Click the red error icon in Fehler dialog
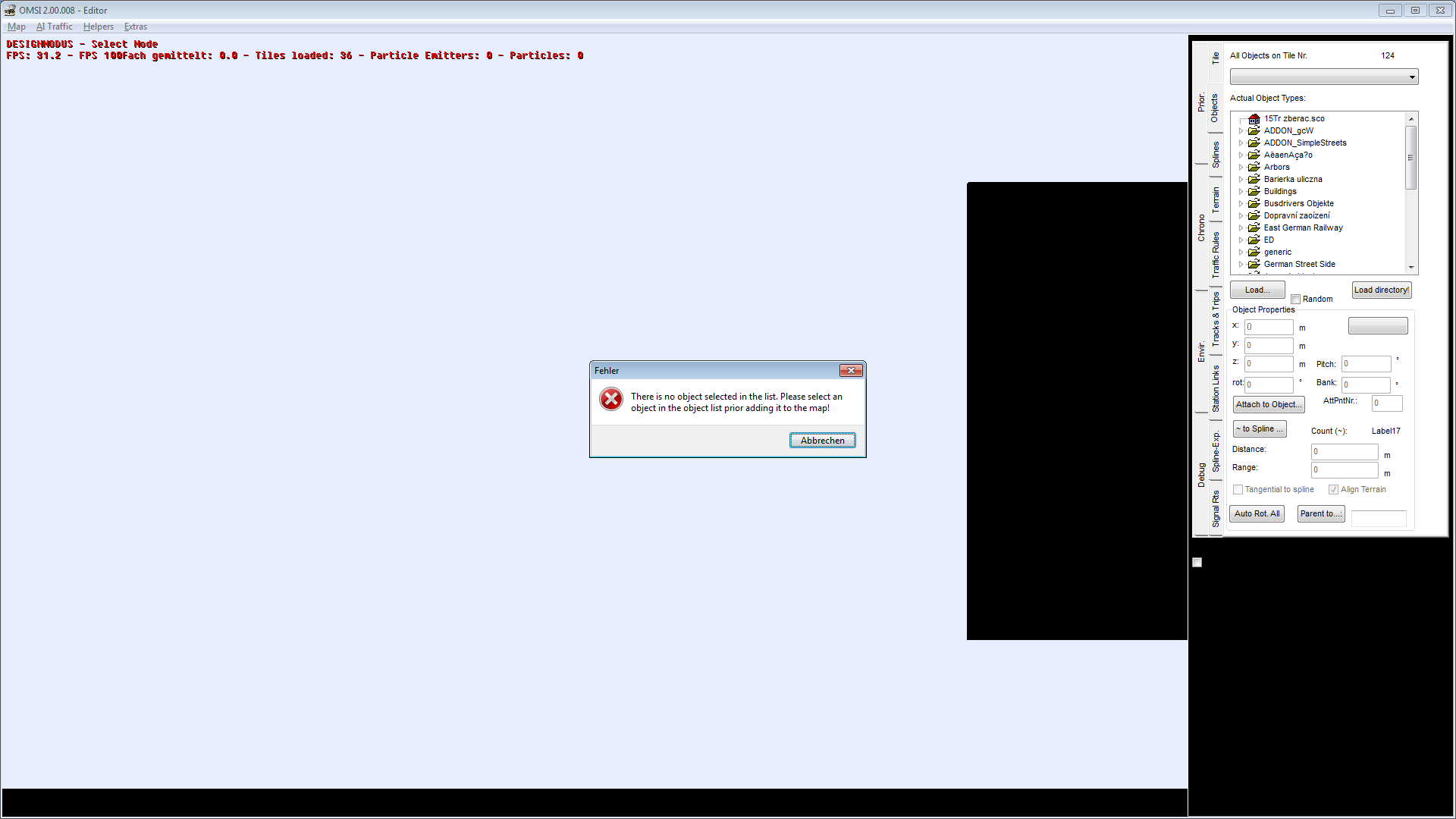Image resolution: width=1456 pixels, height=819 pixels. [x=611, y=399]
